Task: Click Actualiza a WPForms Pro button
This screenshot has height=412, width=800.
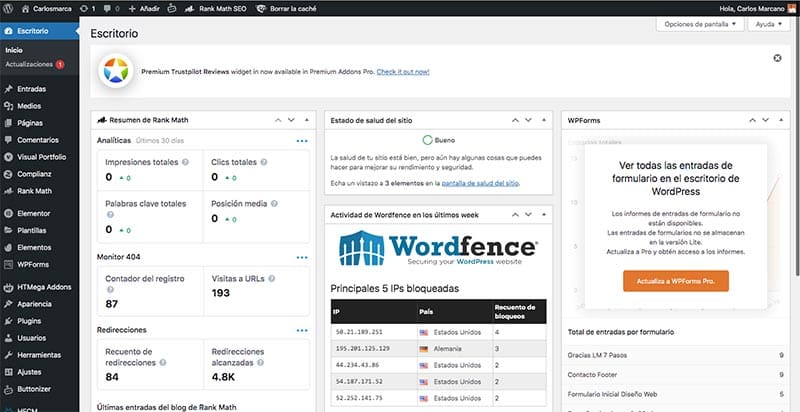Action: 676,281
